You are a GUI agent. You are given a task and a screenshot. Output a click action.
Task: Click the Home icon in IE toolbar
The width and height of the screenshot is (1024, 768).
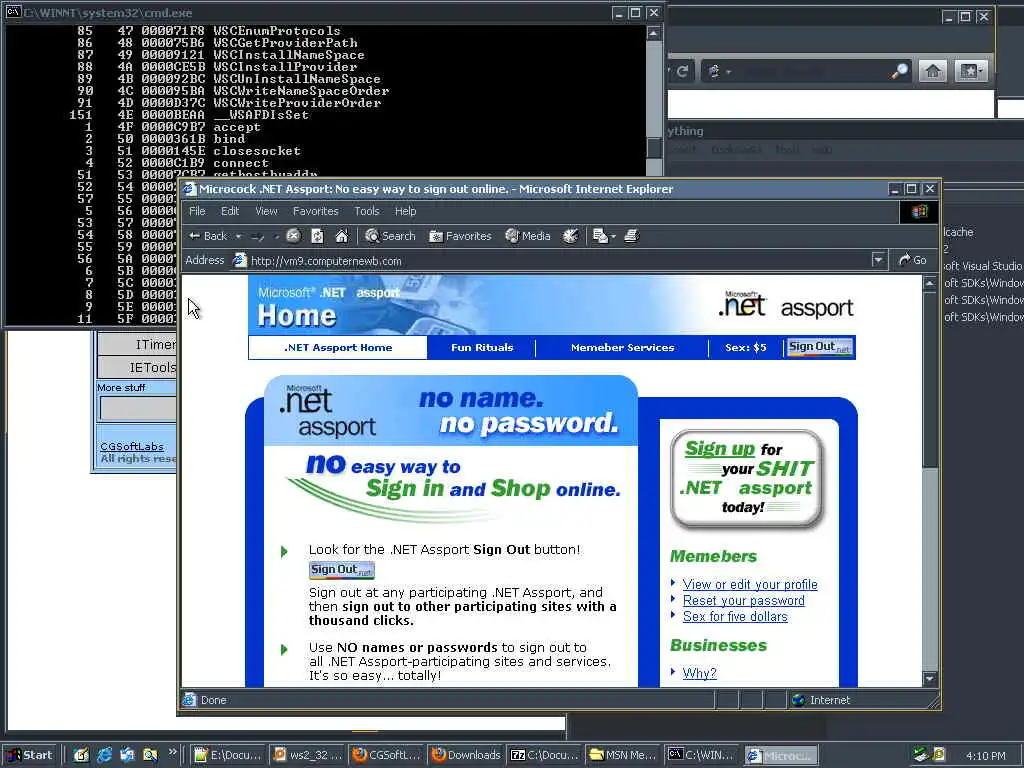coord(342,236)
